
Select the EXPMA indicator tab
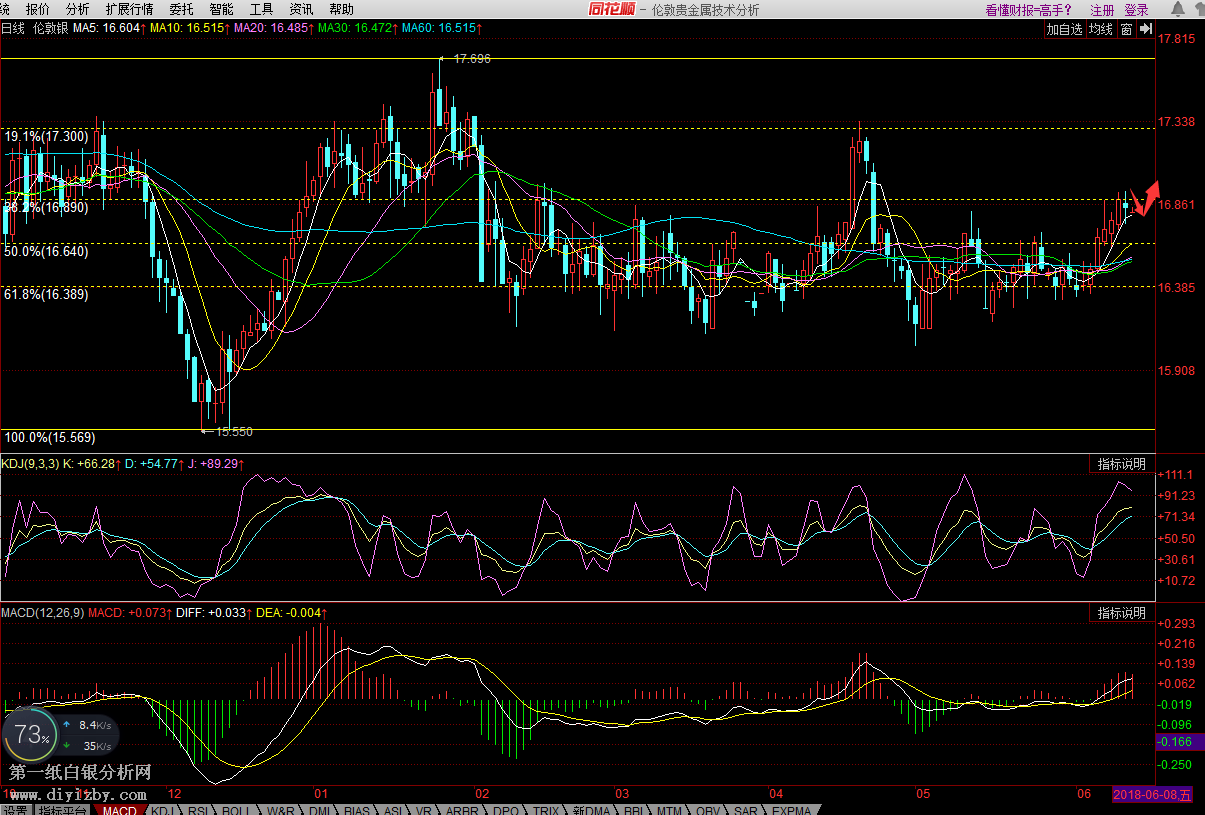[792, 810]
